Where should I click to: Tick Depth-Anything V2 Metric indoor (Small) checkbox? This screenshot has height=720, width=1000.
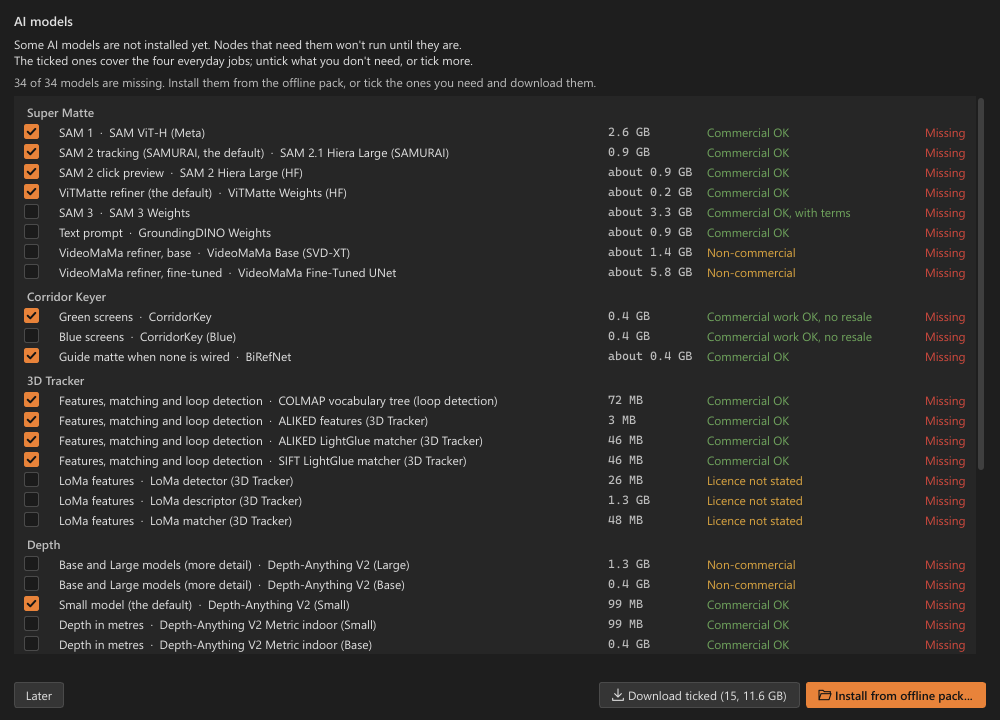pyautogui.click(x=31, y=624)
